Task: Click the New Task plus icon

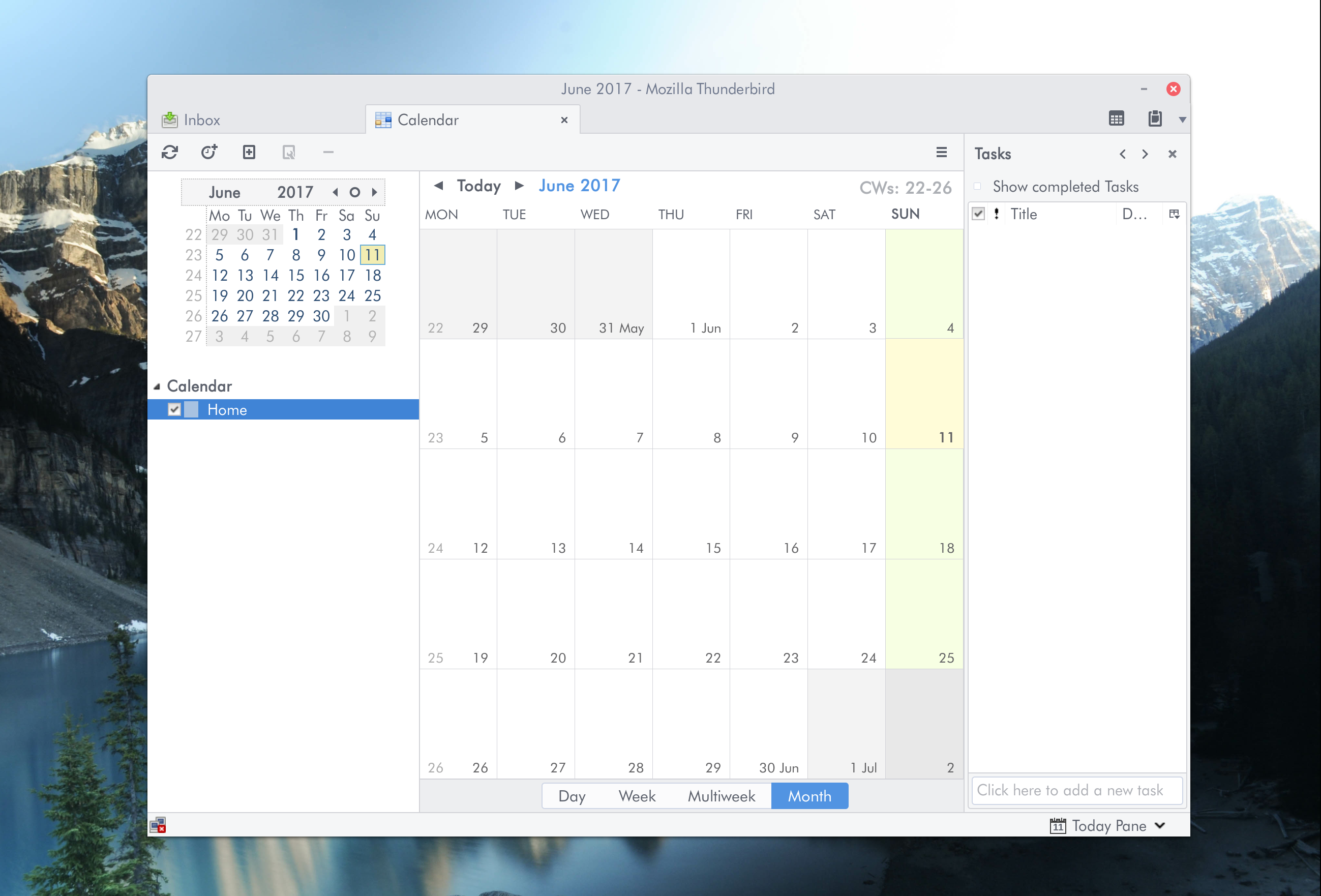Action: click(x=249, y=153)
